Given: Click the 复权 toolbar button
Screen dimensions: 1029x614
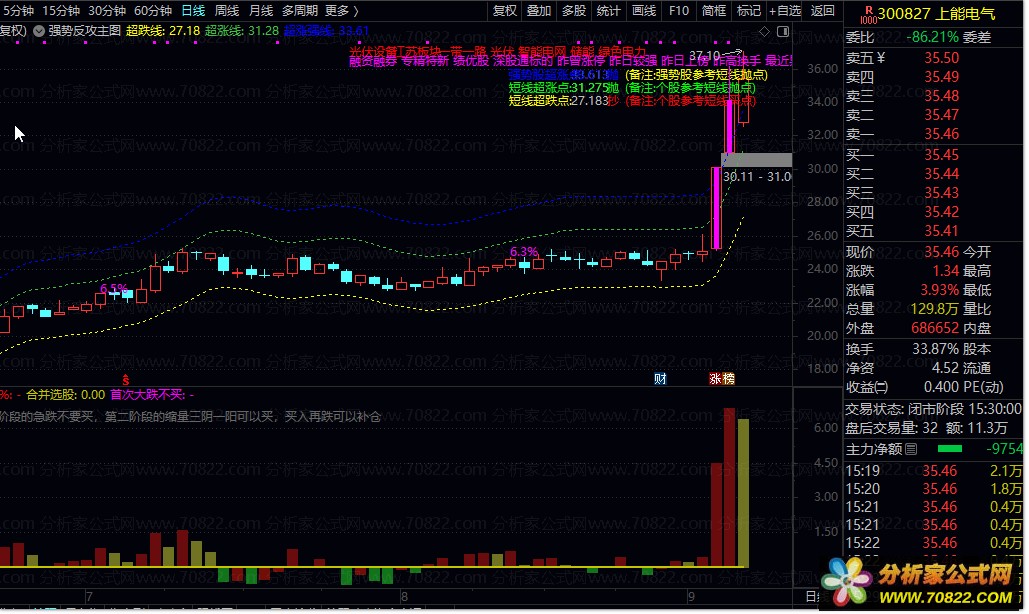Looking at the screenshot, I should point(505,10).
